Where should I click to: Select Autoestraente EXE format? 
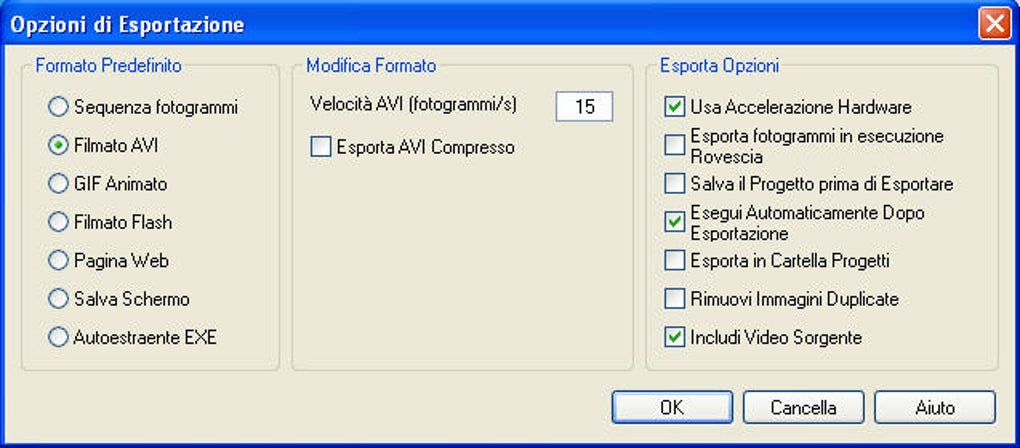59,337
